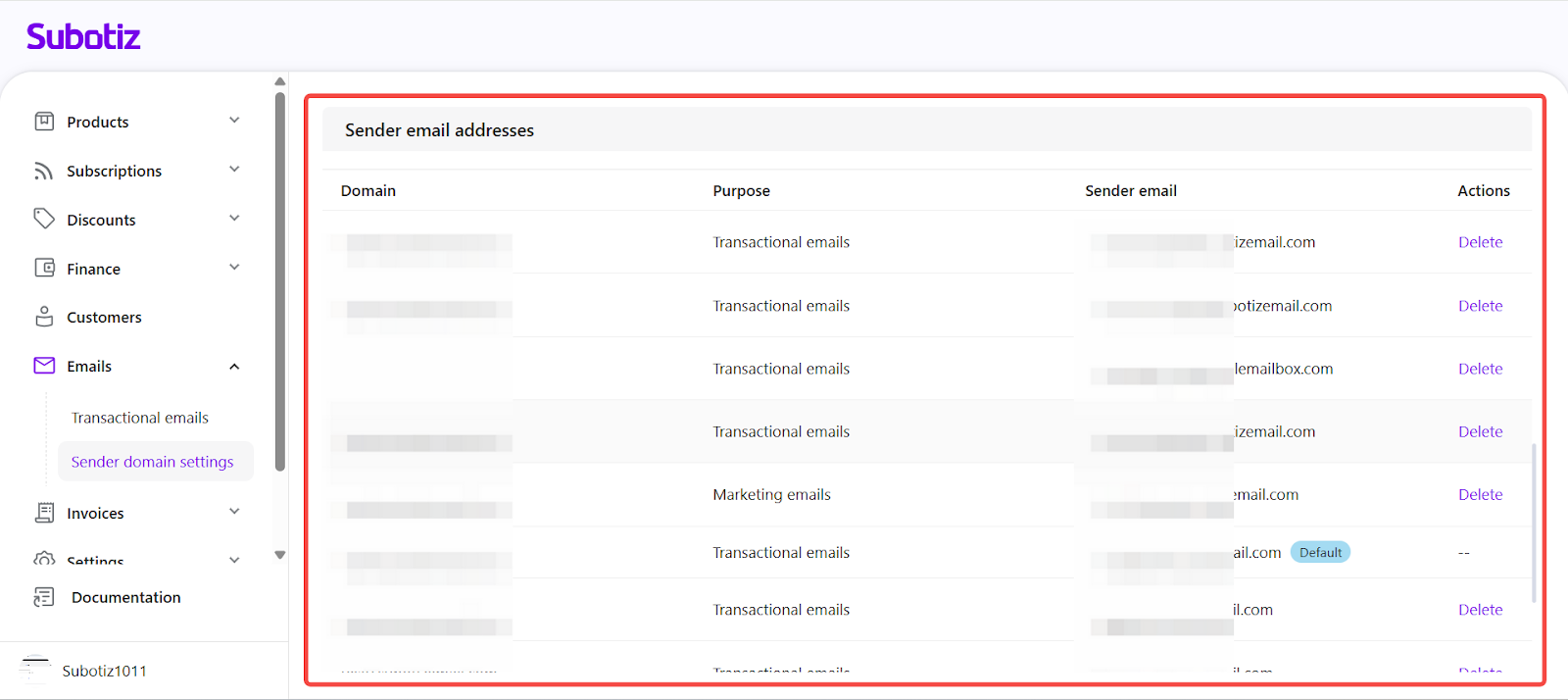Click the Products box icon in sidebar

(x=44, y=122)
